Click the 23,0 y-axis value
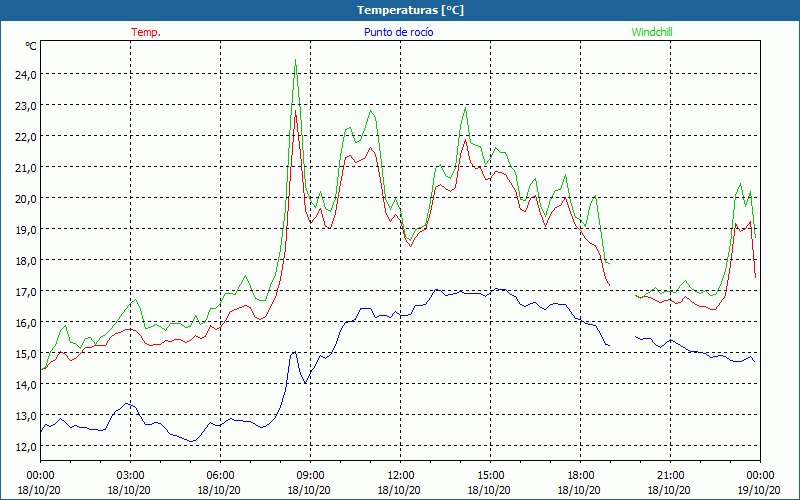The height and width of the screenshot is (500, 800). pos(26,106)
